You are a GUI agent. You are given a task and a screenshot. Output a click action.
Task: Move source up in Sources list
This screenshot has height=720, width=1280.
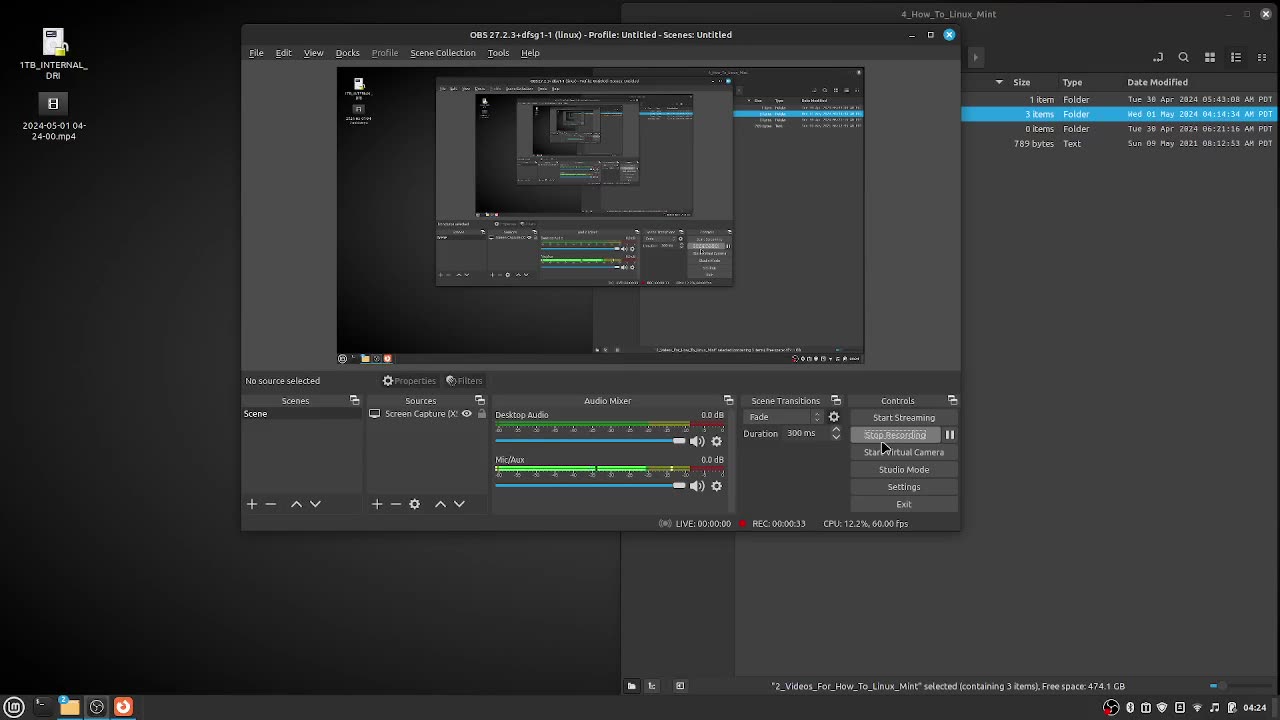[x=440, y=504]
